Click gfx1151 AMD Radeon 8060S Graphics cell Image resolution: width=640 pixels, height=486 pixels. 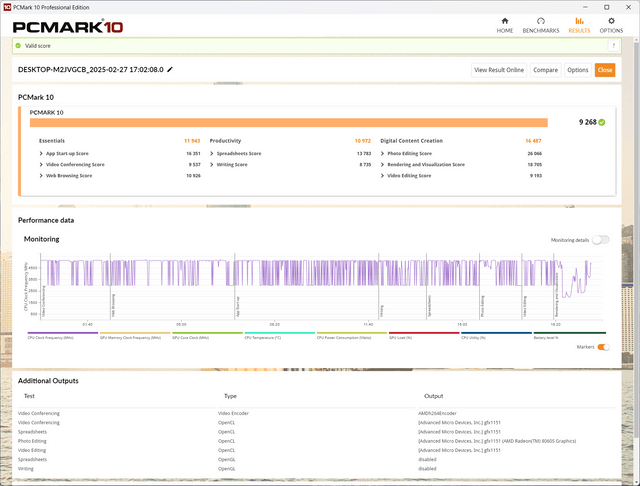tap(497, 441)
